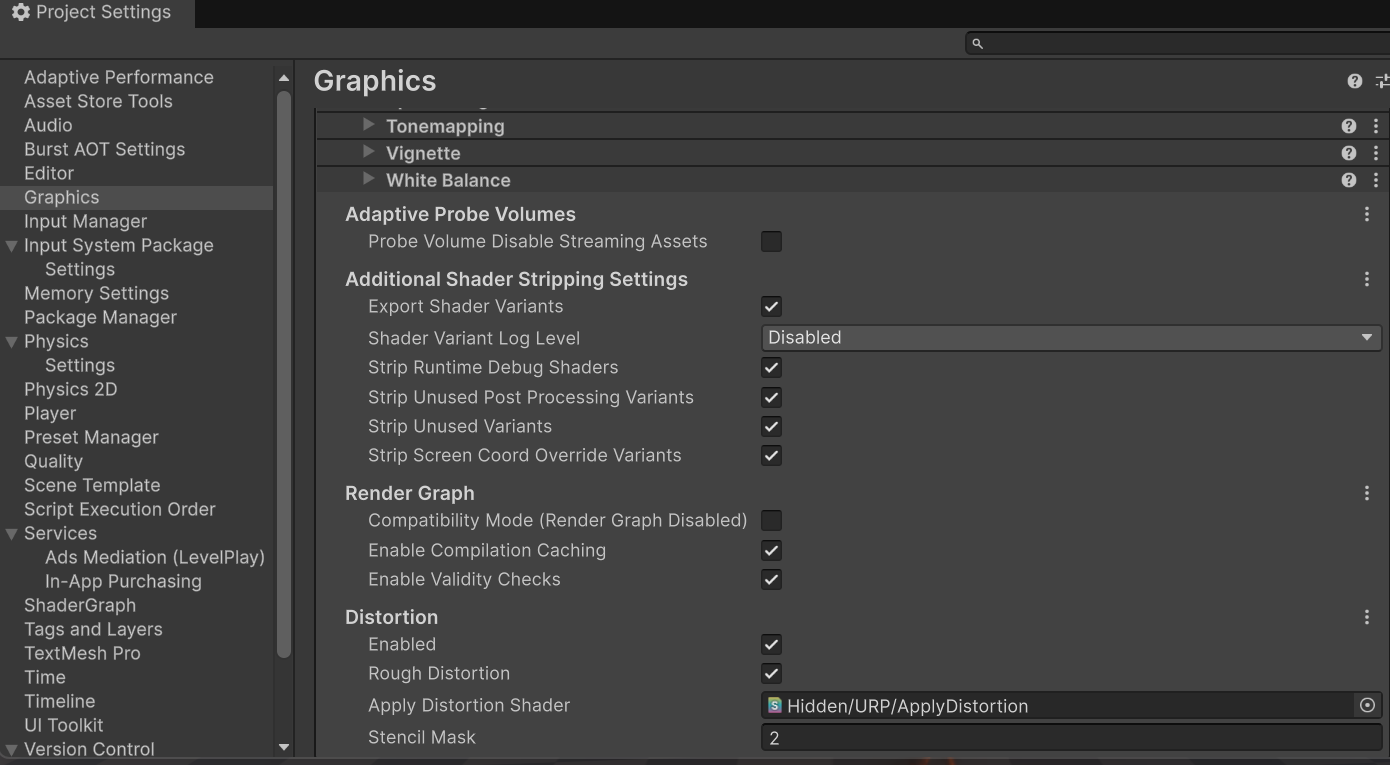Expand the Tonemapping foldout
Viewport: 1390px width, 765px height.
(x=369, y=125)
